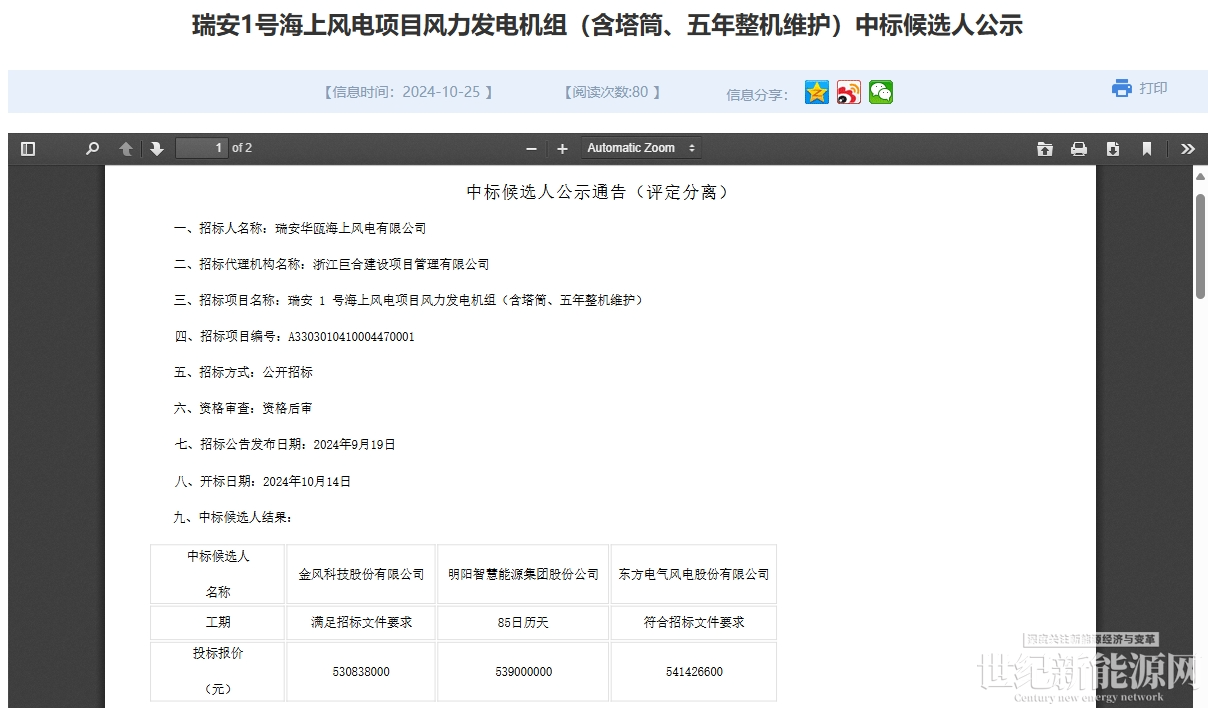Click the 投标报价（元） row header cell
Viewport: 1208px width, 708px height.
click(218, 671)
